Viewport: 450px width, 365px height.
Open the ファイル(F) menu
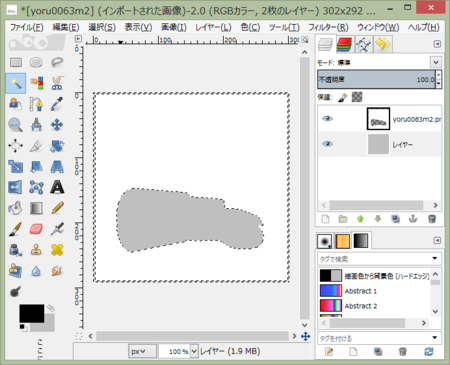(27, 27)
